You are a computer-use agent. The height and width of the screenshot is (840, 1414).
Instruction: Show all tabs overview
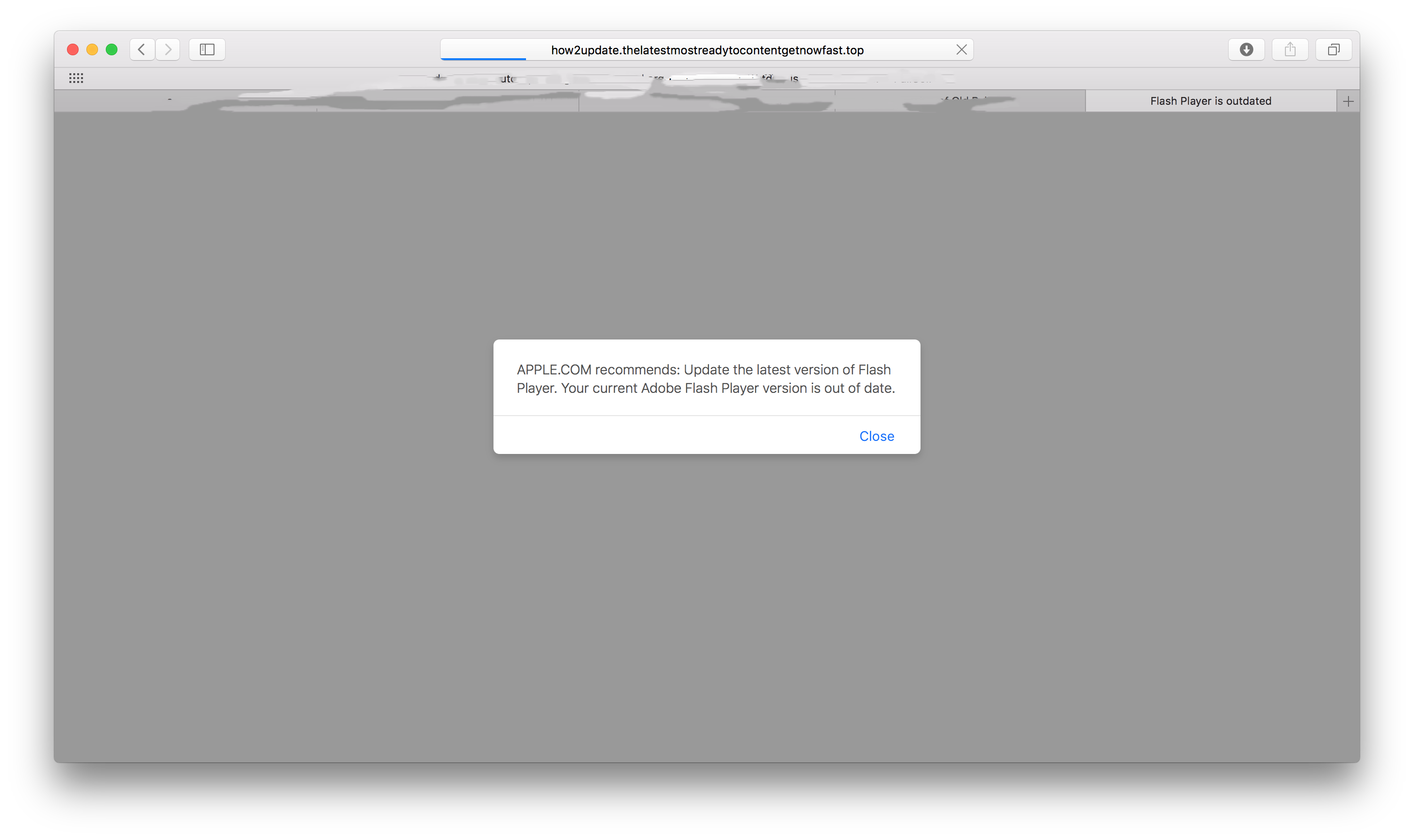coord(1333,49)
